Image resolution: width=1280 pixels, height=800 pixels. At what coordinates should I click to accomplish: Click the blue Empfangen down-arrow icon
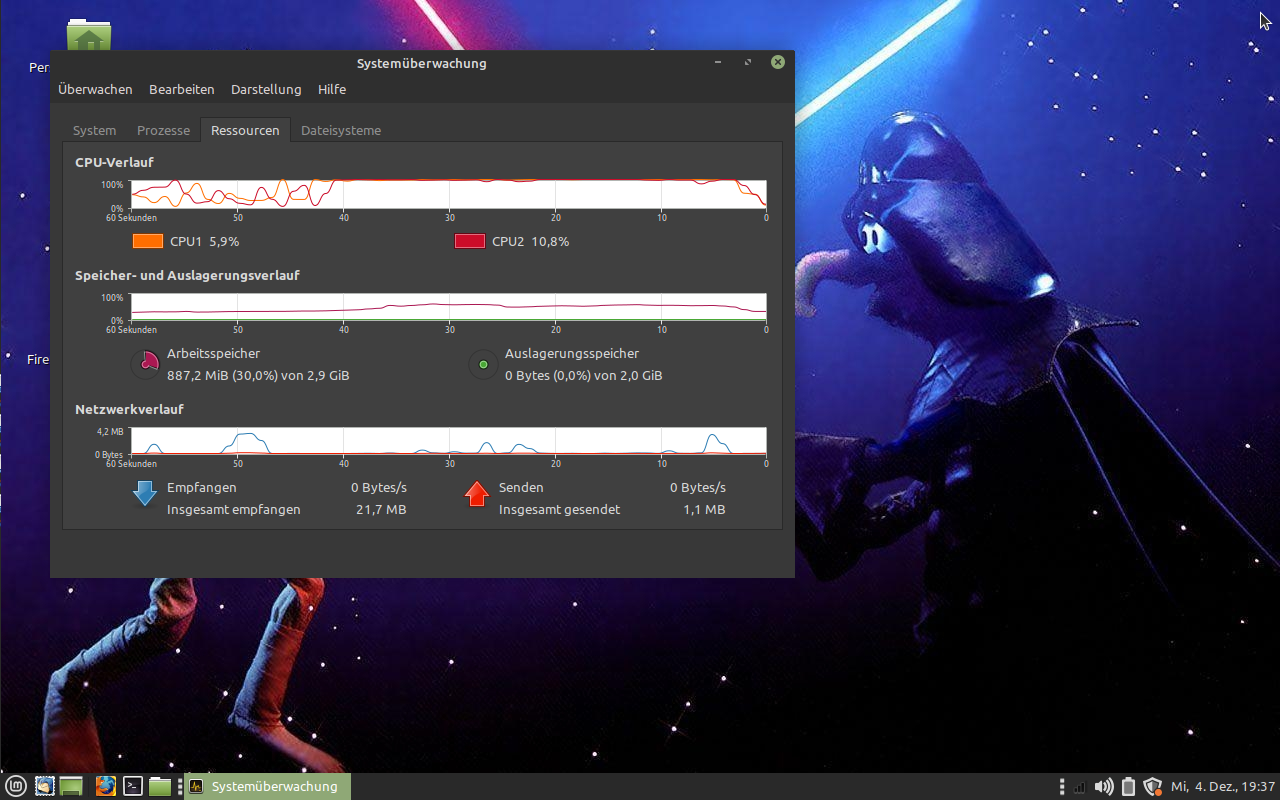click(145, 493)
